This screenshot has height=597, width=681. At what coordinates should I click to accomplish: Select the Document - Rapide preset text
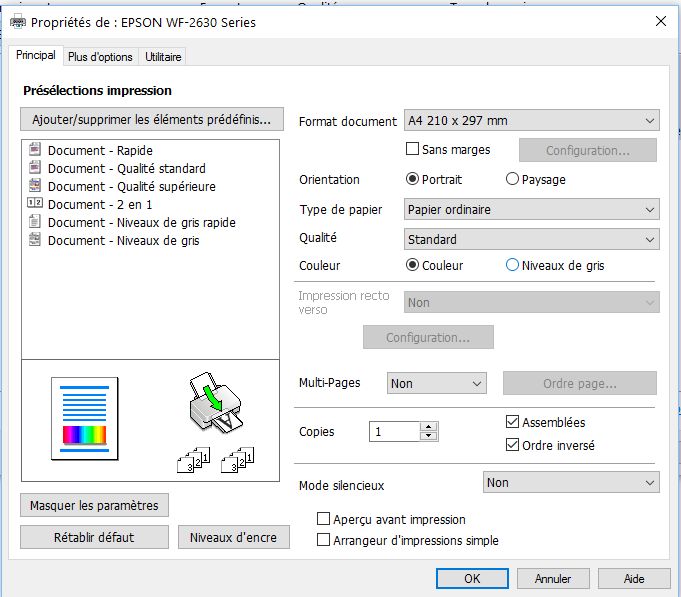100,151
